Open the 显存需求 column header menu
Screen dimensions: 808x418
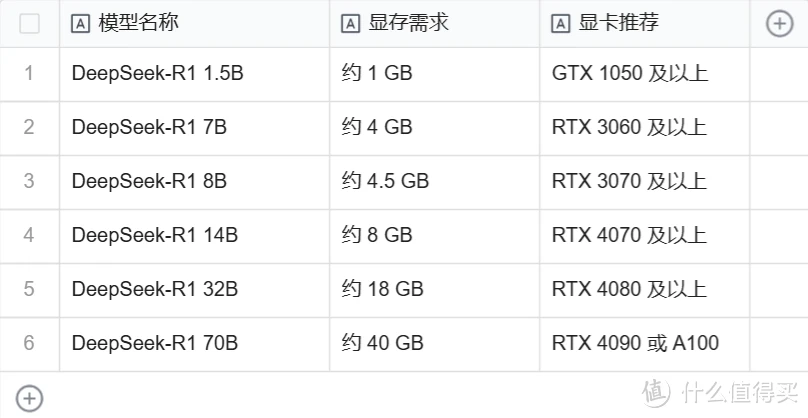pos(434,24)
